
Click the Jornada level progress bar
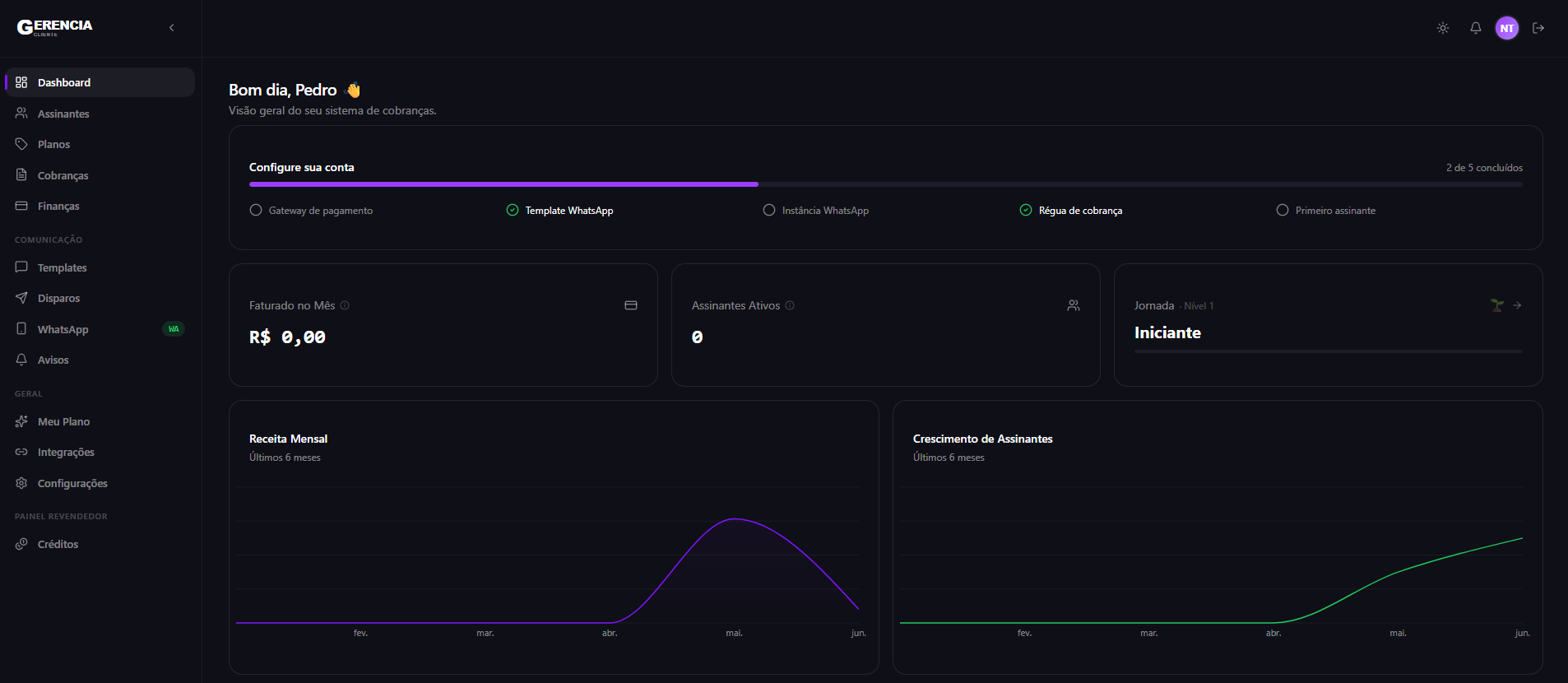pos(1329,351)
